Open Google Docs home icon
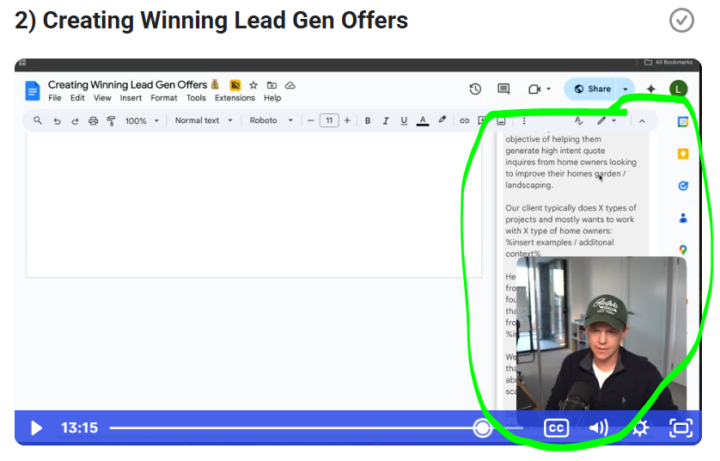The height and width of the screenshot is (461, 720). pos(32,90)
